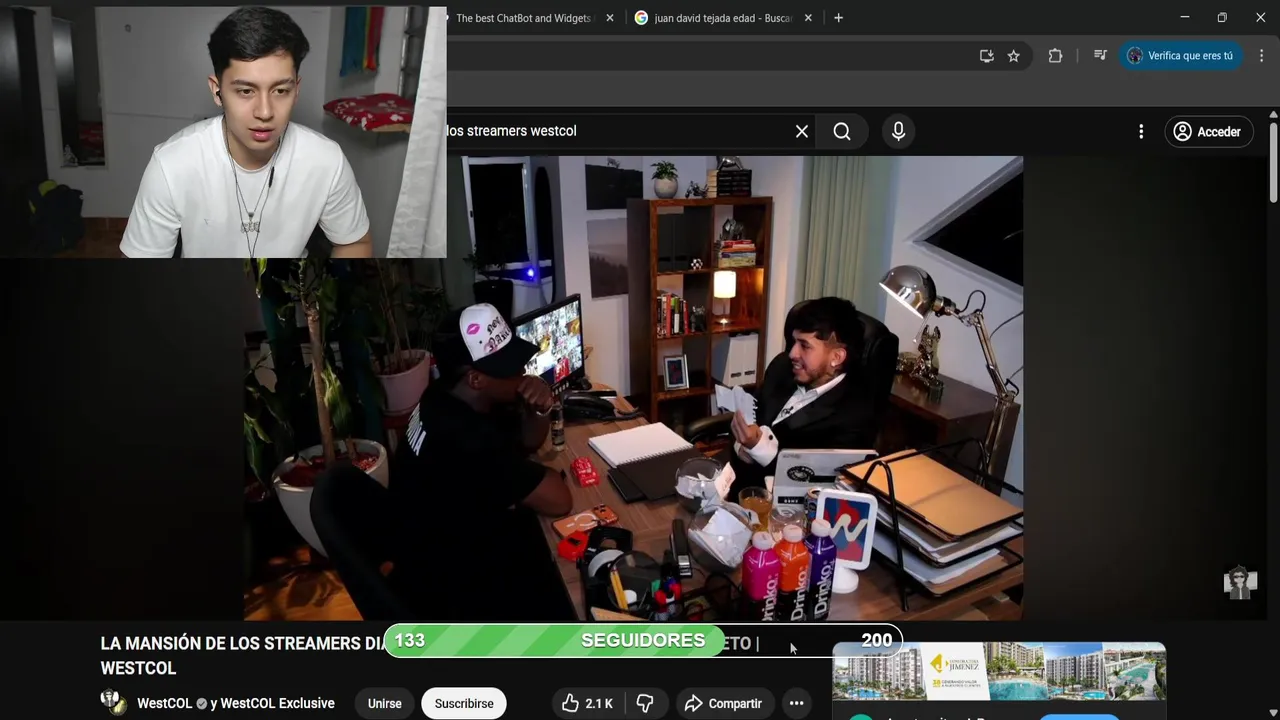This screenshot has width=1280, height=720.
Task: Click the Compartir share button
Action: tap(723, 704)
